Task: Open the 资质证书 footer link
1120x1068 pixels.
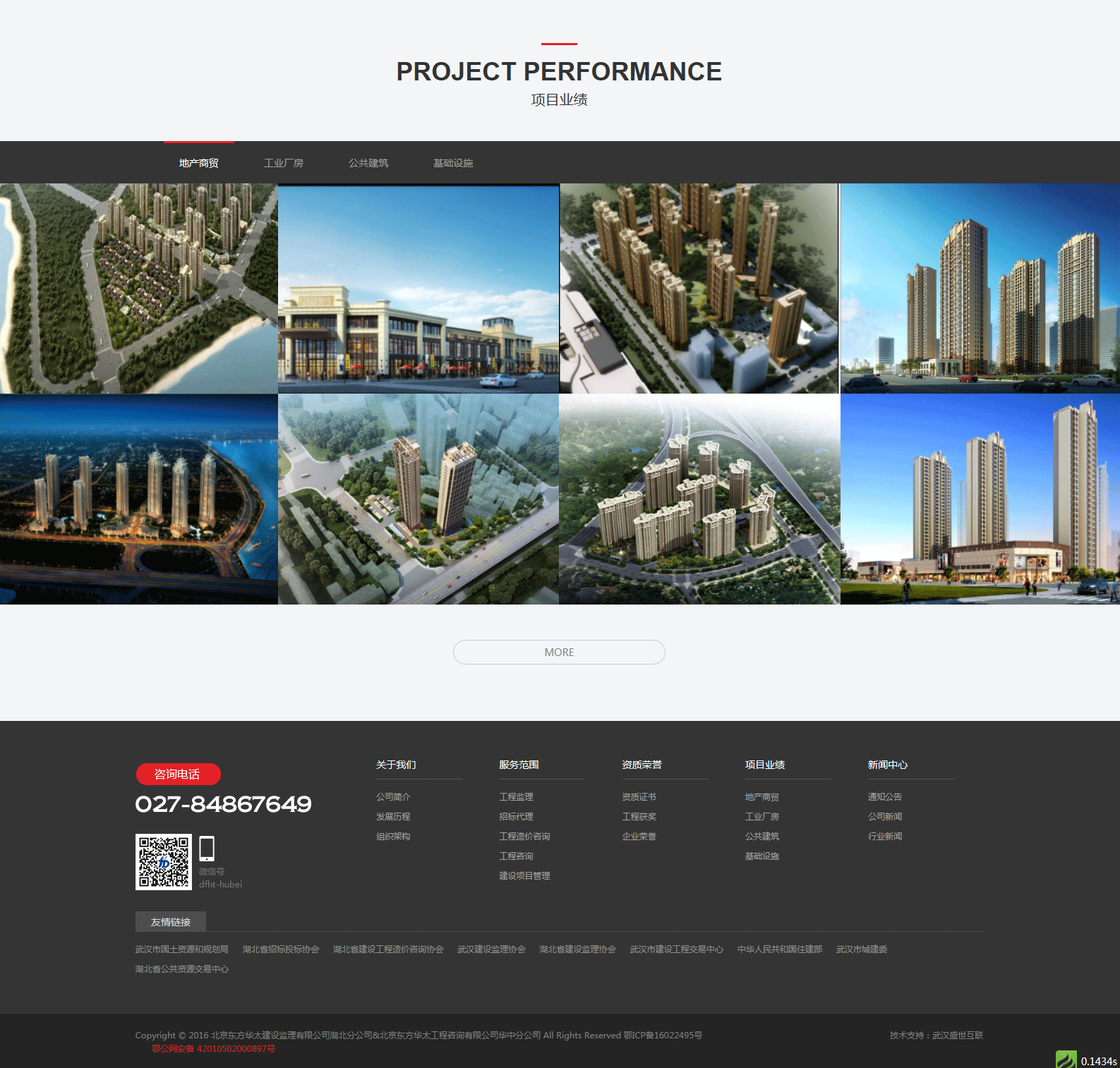Action: click(x=639, y=796)
